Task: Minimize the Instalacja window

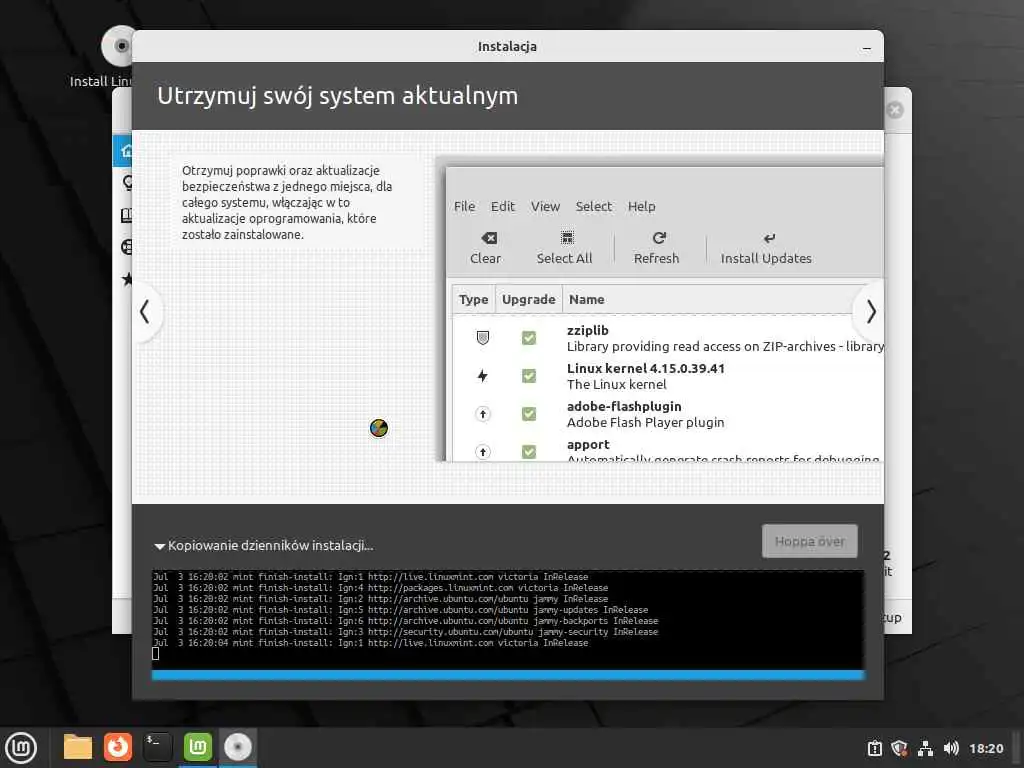Action: (867, 47)
